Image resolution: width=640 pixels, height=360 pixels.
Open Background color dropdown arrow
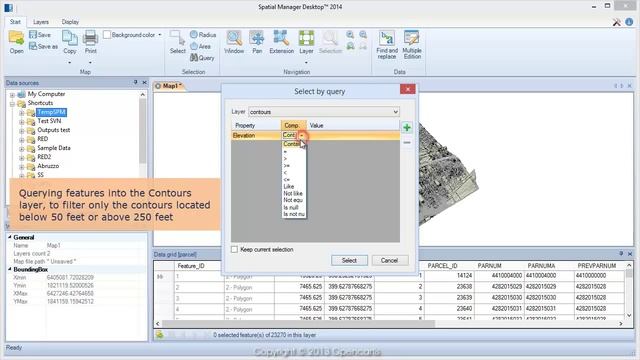(160, 35)
